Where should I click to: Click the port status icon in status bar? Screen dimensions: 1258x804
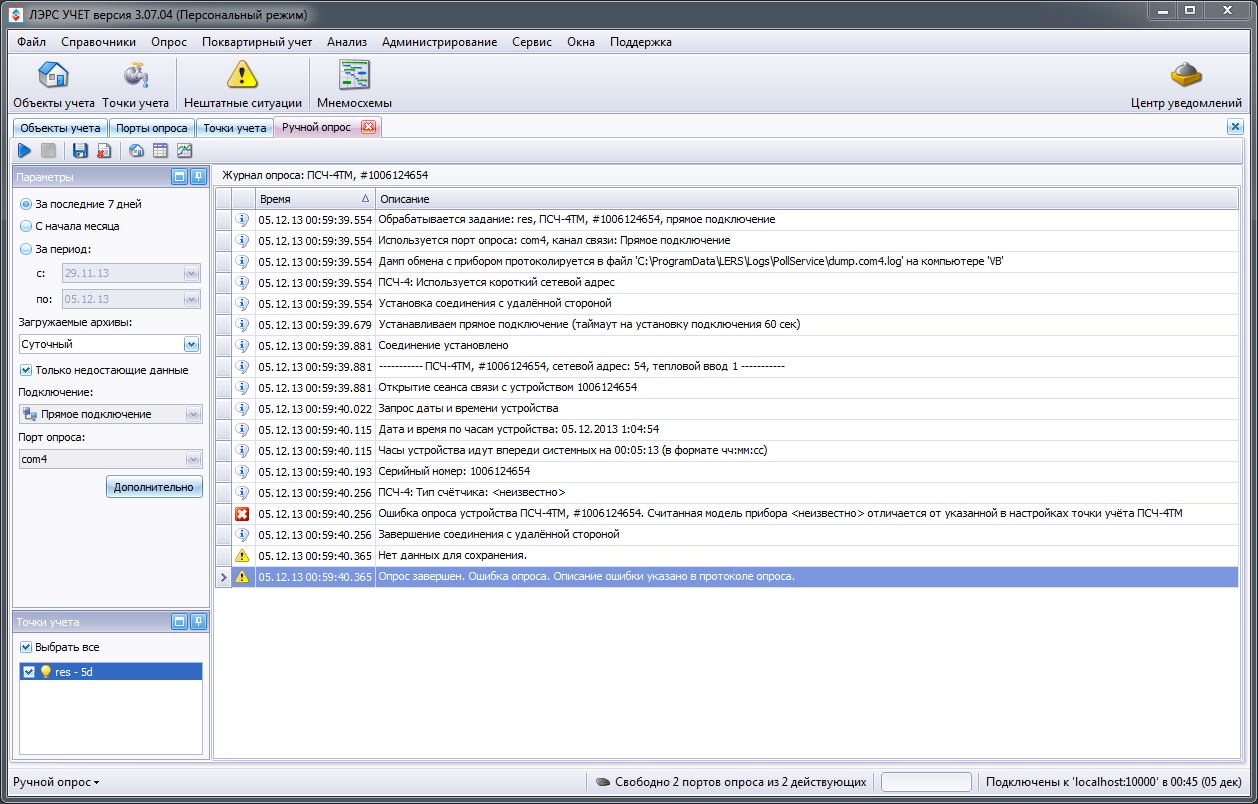point(603,782)
